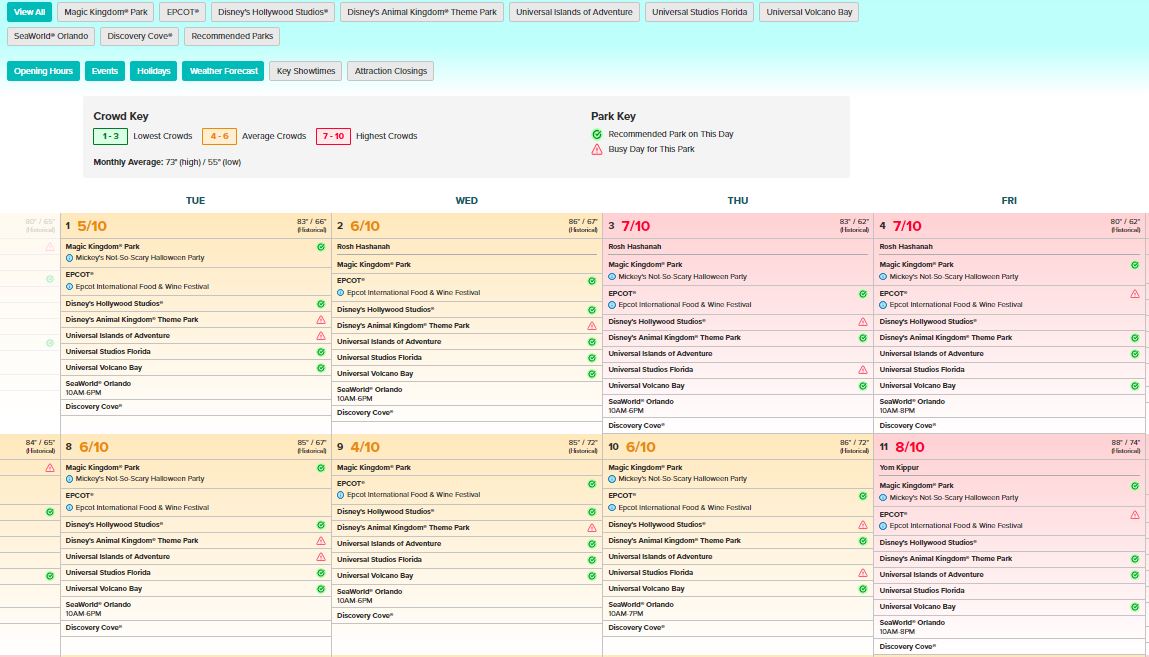Toggle the Opening Hours filter
Viewport: 1149px width, 657px height.
[43, 71]
